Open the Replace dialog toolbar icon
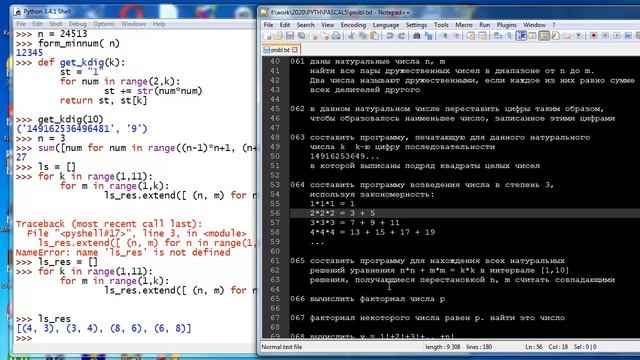 coord(428,36)
